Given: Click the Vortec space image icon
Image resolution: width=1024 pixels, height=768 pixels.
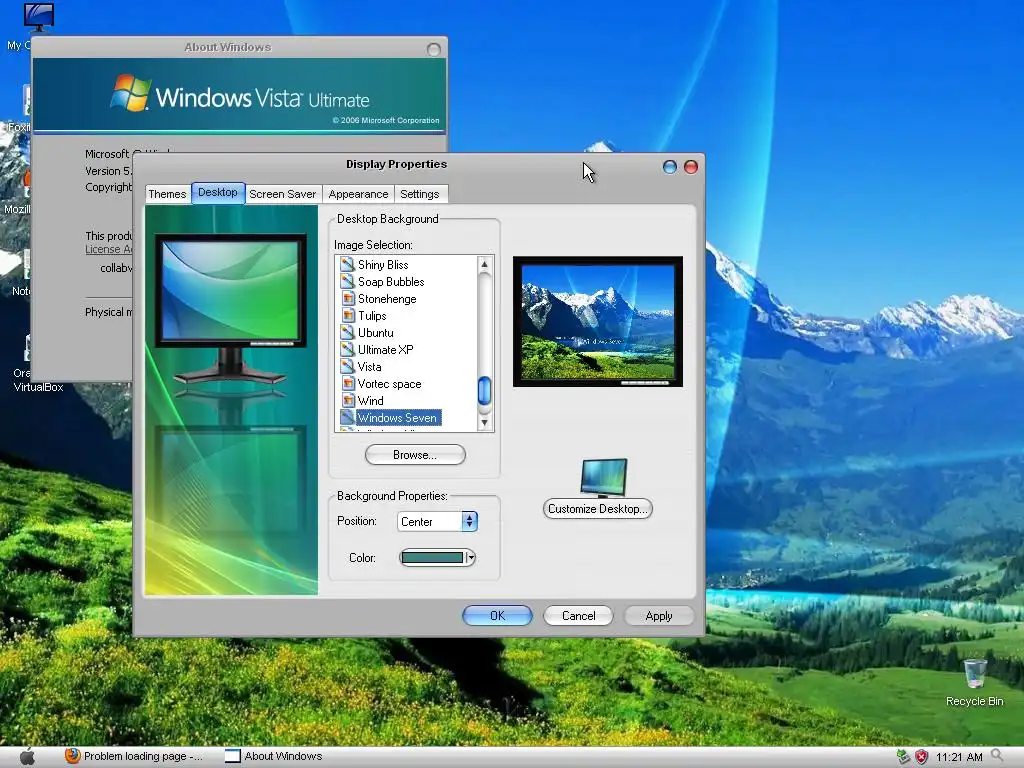Looking at the screenshot, I should pyautogui.click(x=347, y=383).
